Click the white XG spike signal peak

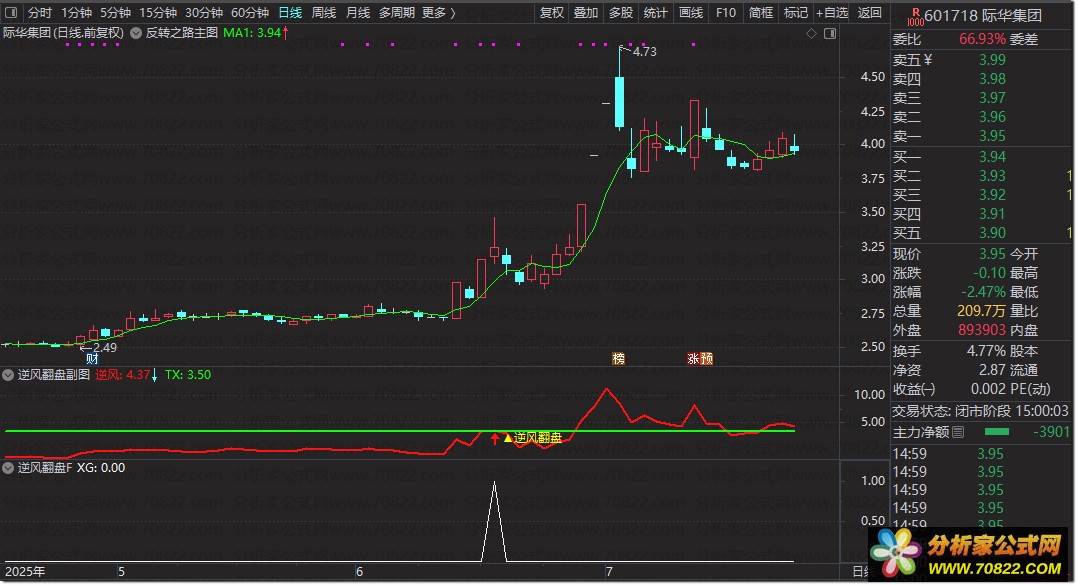click(x=494, y=484)
